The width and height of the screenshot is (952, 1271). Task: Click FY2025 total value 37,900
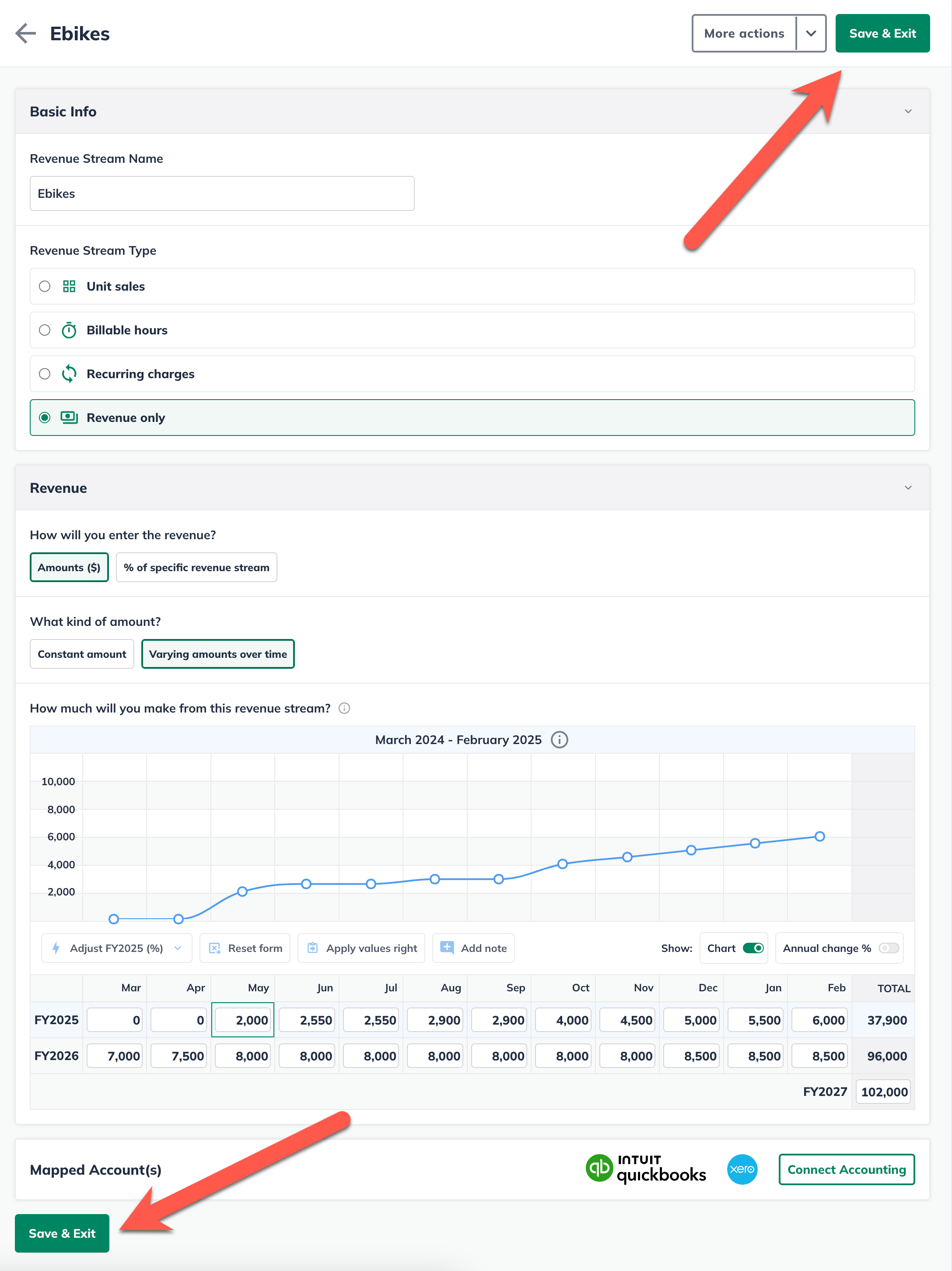(887, 1021)
